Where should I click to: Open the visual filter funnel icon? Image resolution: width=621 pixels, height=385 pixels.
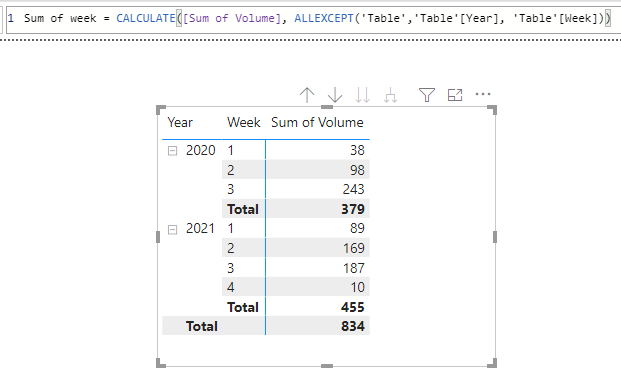427,95
